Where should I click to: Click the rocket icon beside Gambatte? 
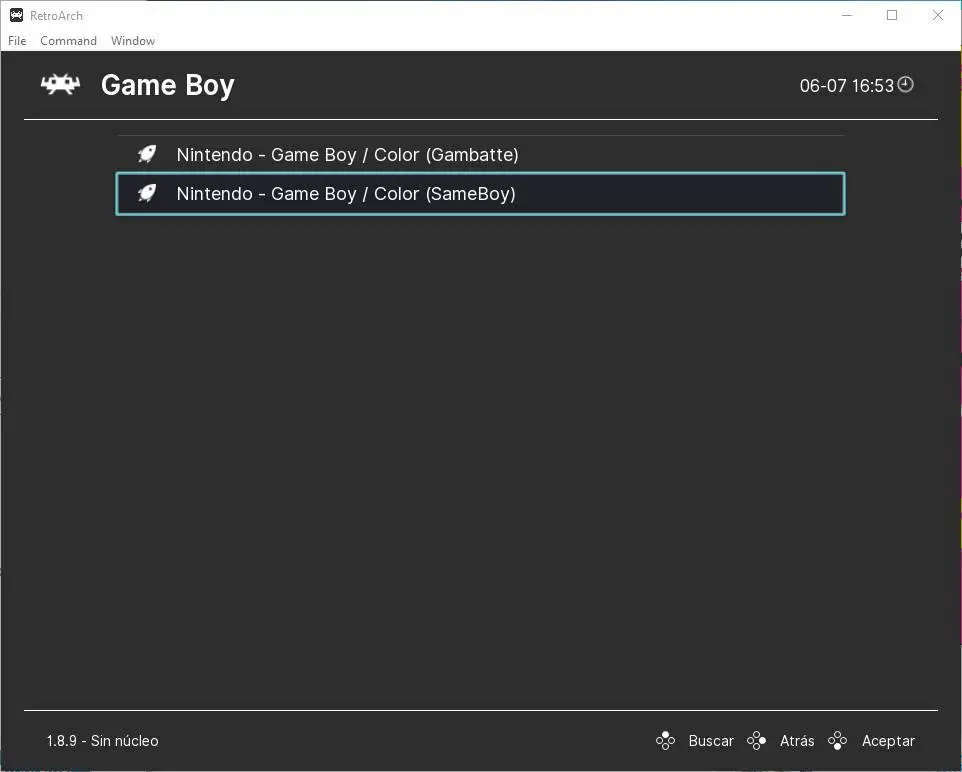[x=147, y=154]
